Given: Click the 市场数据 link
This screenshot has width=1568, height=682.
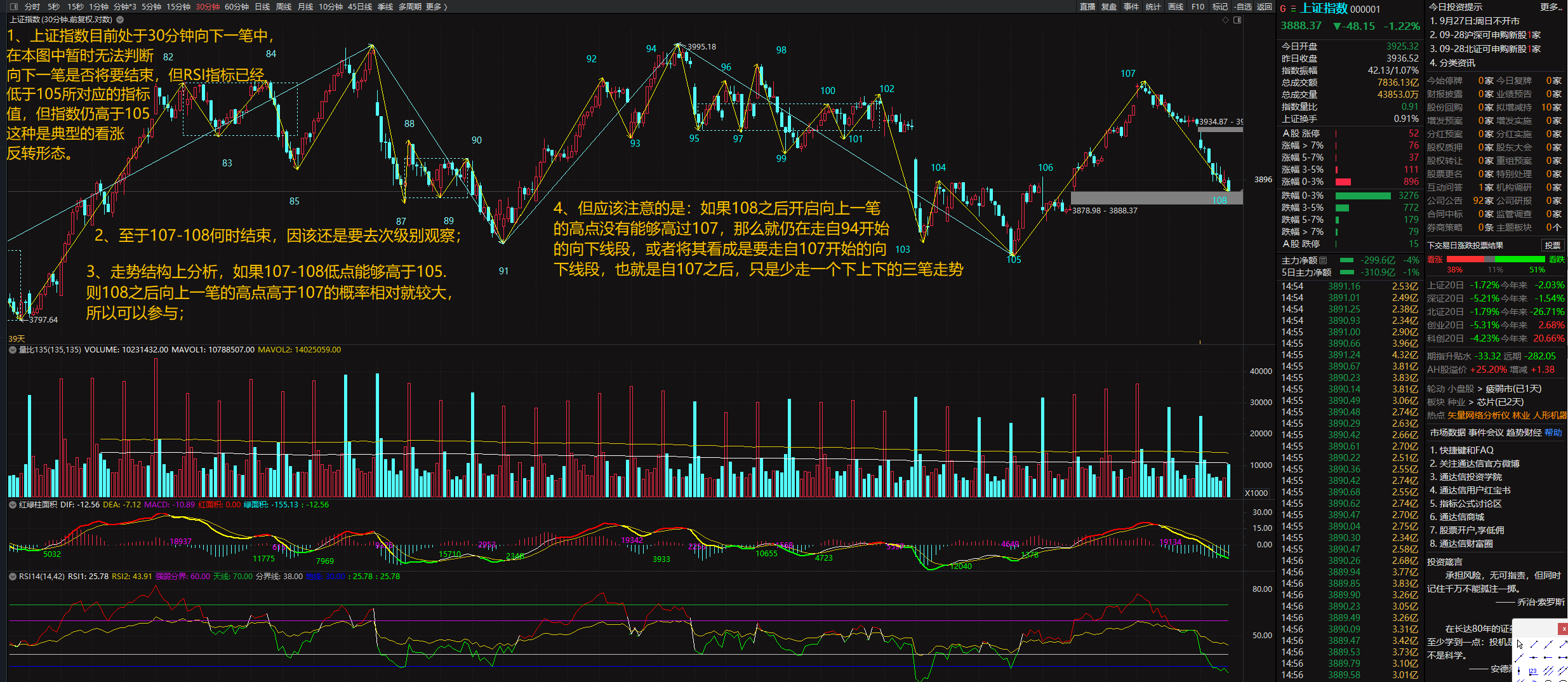Looking at the screenshot, I should coord(1448,432).
